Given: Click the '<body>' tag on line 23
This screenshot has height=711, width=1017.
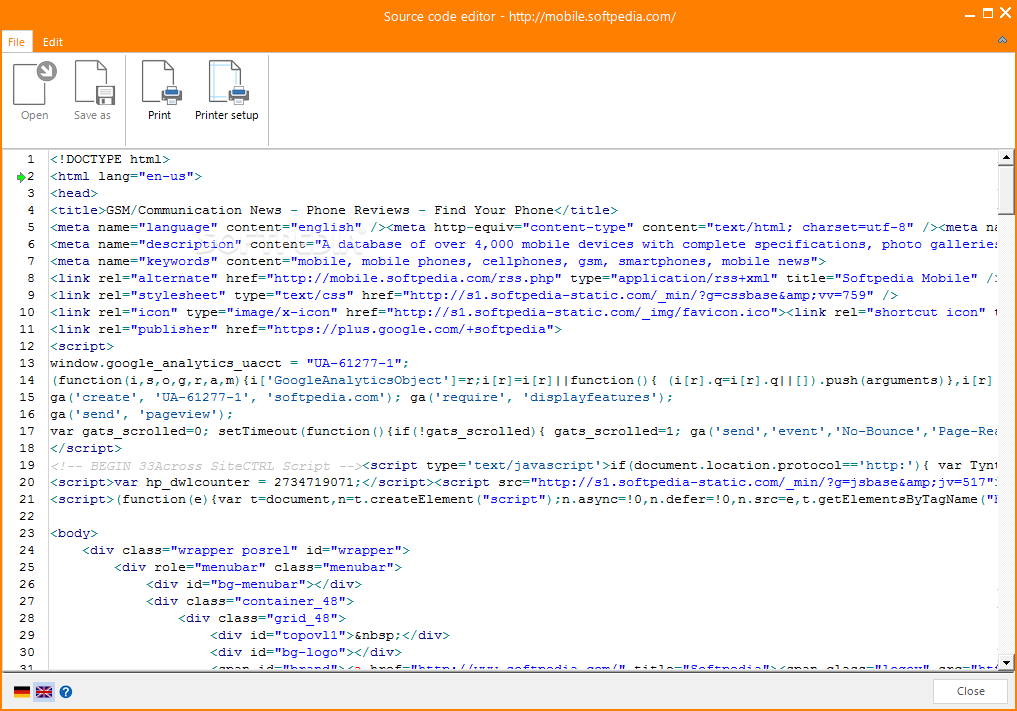Looking at the screenshot, I should pyautogui.click(x=74, y=533).
